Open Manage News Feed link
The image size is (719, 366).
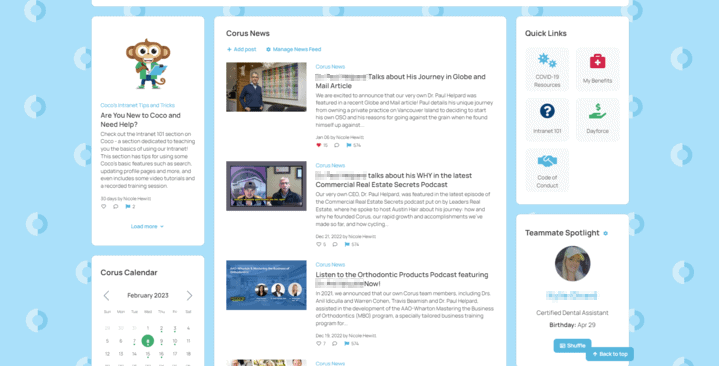point(294,49)
